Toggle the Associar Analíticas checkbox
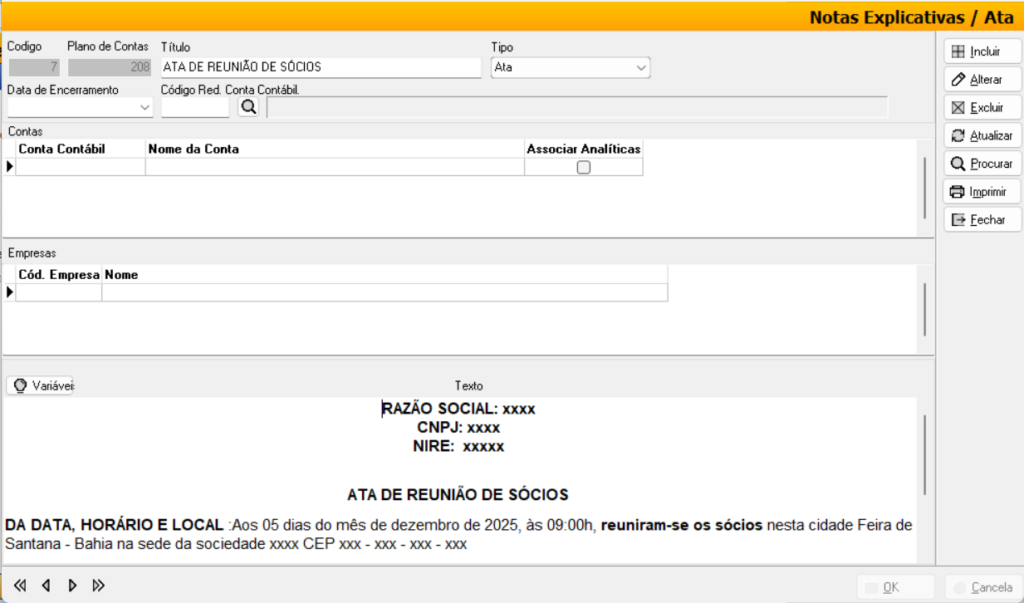Viewport: 1024px width, 603px height. point(584,168)
